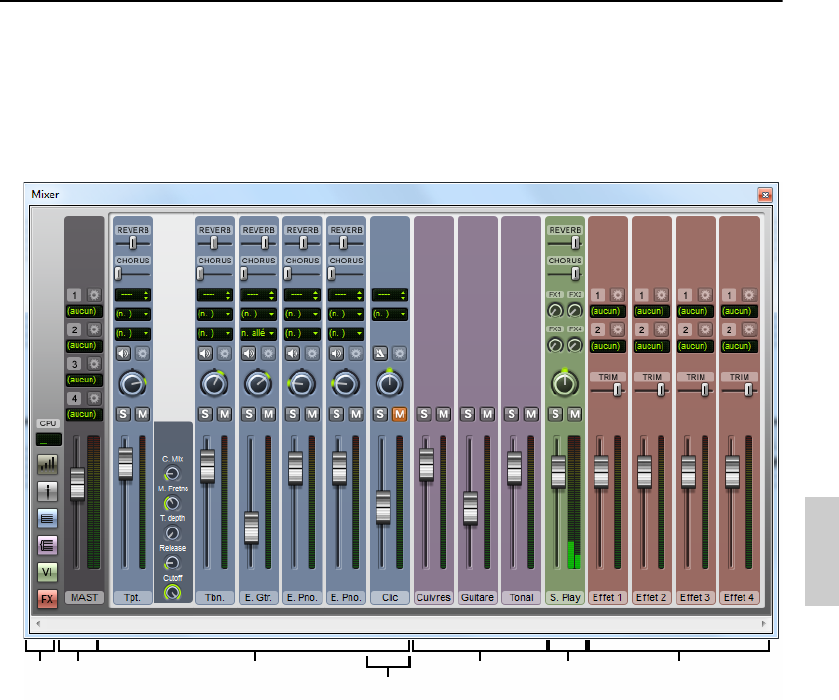Solo the Tpt. strip
This screenshot has height=700, width=839.
click(x=124, y=414)
